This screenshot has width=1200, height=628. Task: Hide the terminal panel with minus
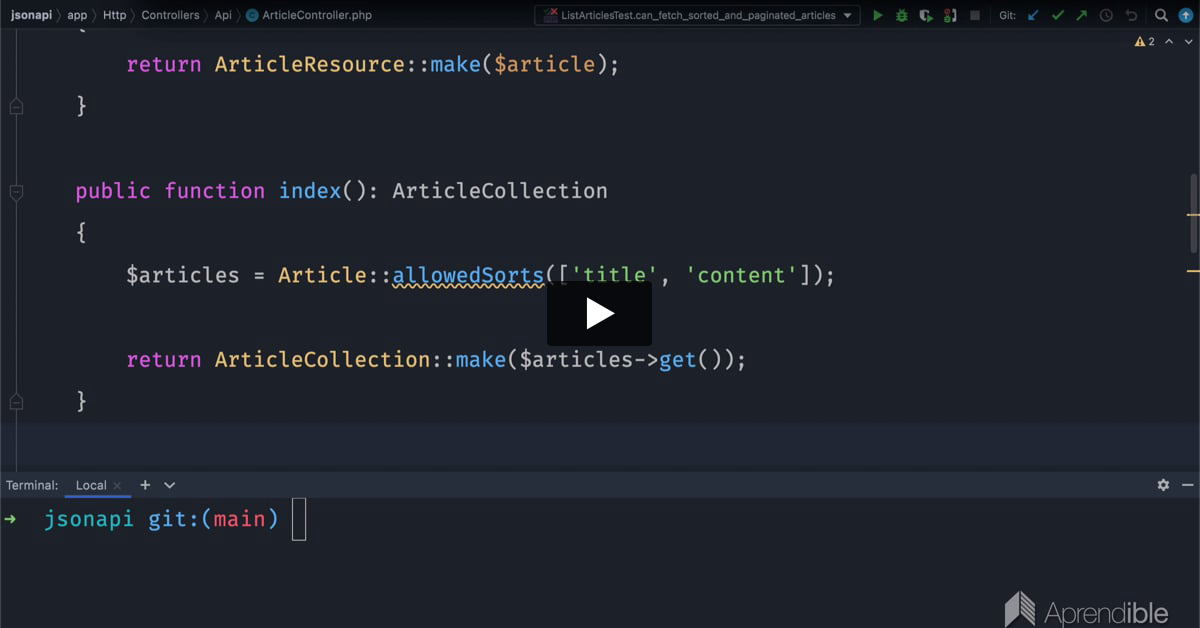coord(1186,485)
